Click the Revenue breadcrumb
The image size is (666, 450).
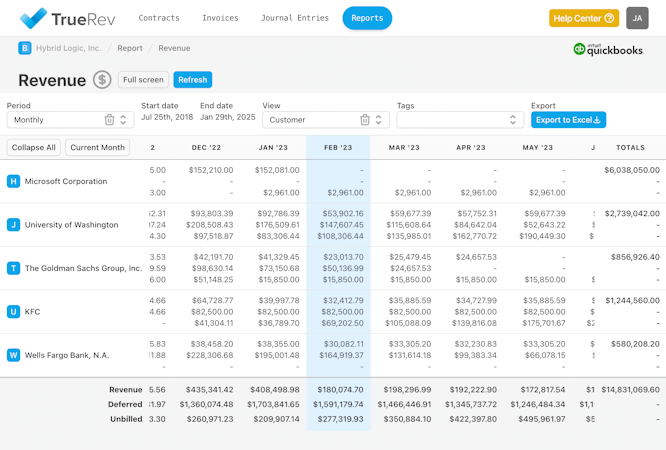(x=174, y=48)
